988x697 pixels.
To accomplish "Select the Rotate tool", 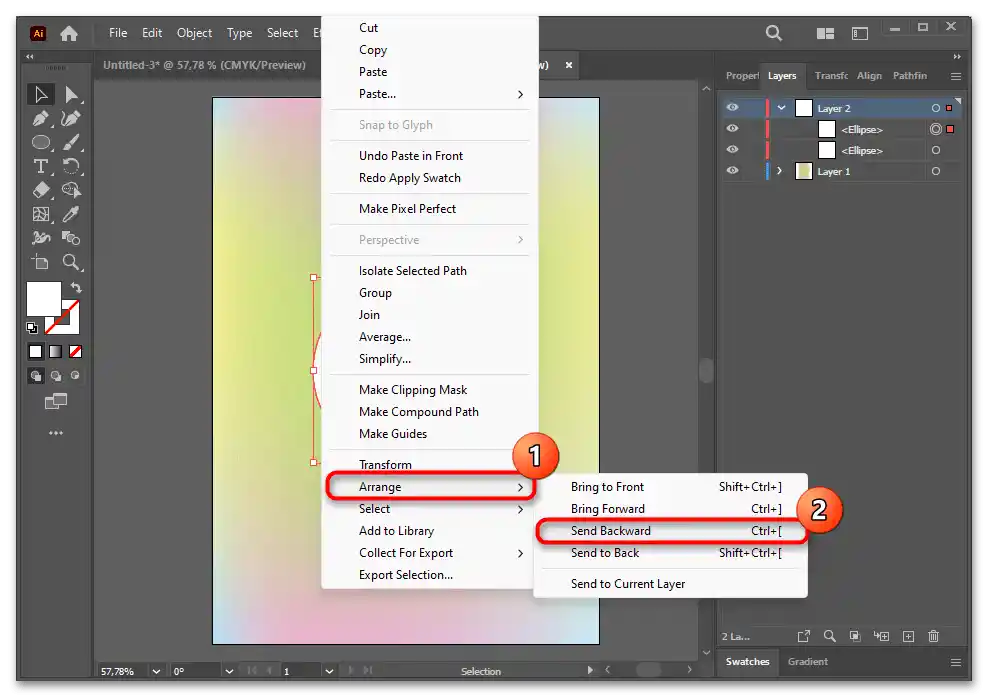I will [x=71, y=166].
